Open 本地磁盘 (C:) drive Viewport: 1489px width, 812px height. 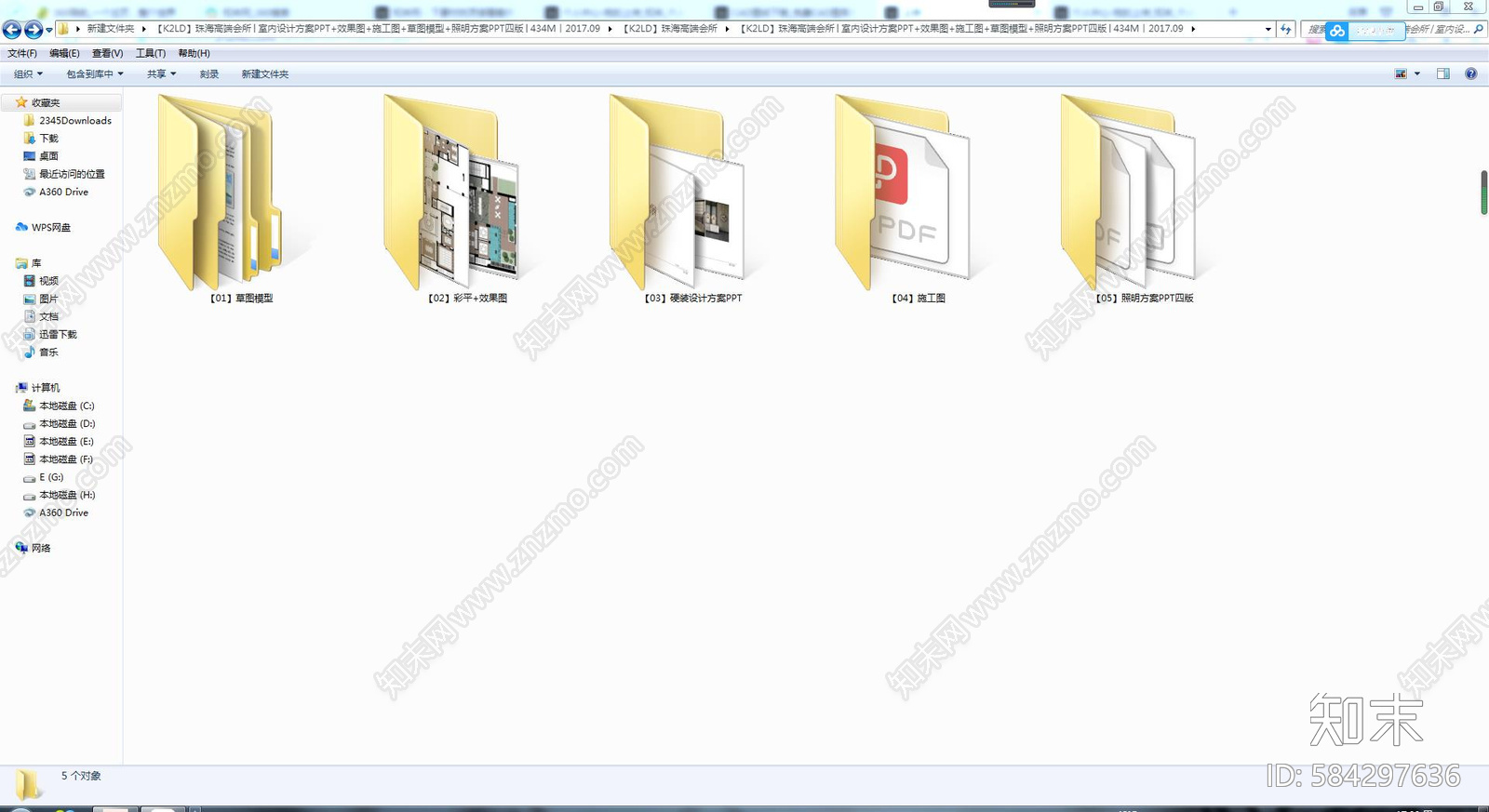tap(59, 406)
